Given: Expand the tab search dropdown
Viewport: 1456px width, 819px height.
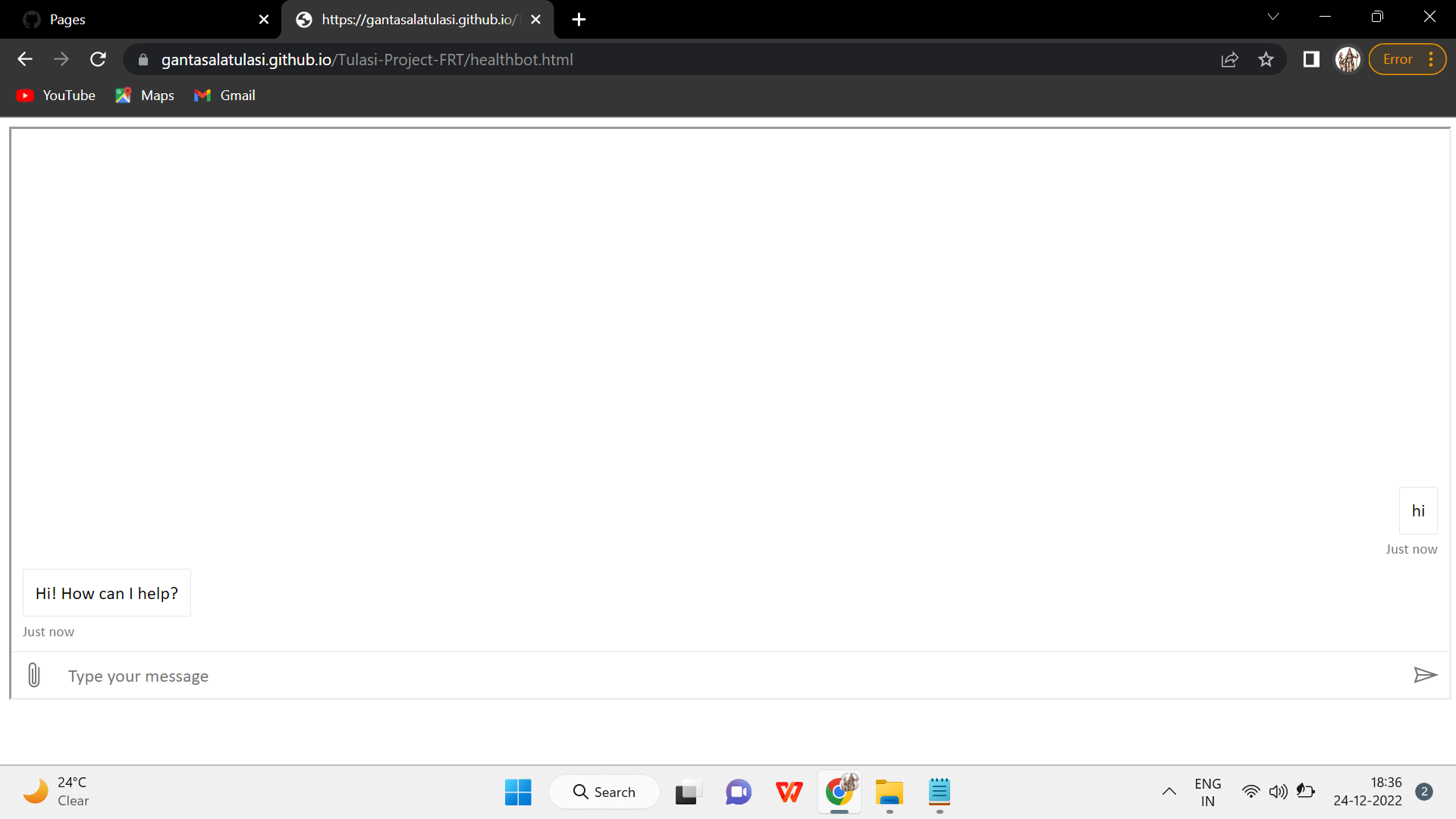Looking at the screenshot, I should 1273,17.
